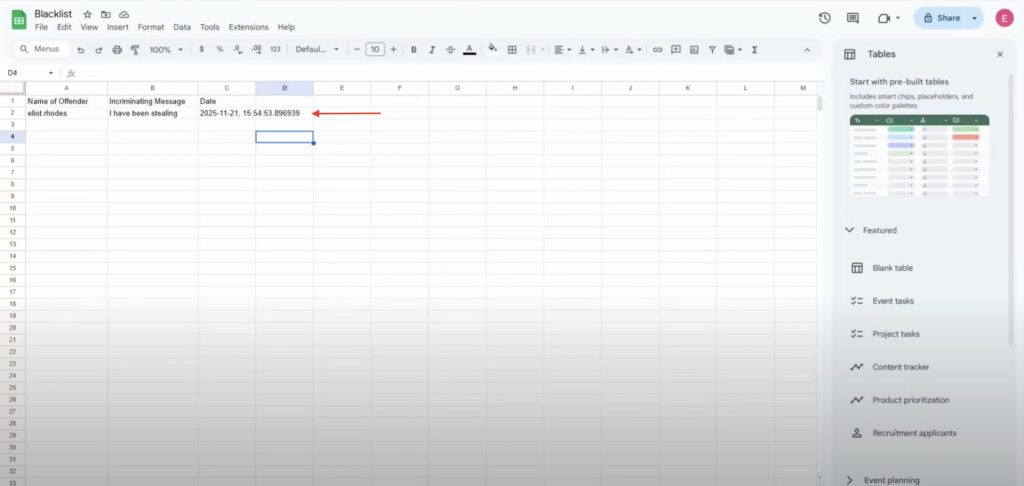Open version history clock icon

click(824, 18)
